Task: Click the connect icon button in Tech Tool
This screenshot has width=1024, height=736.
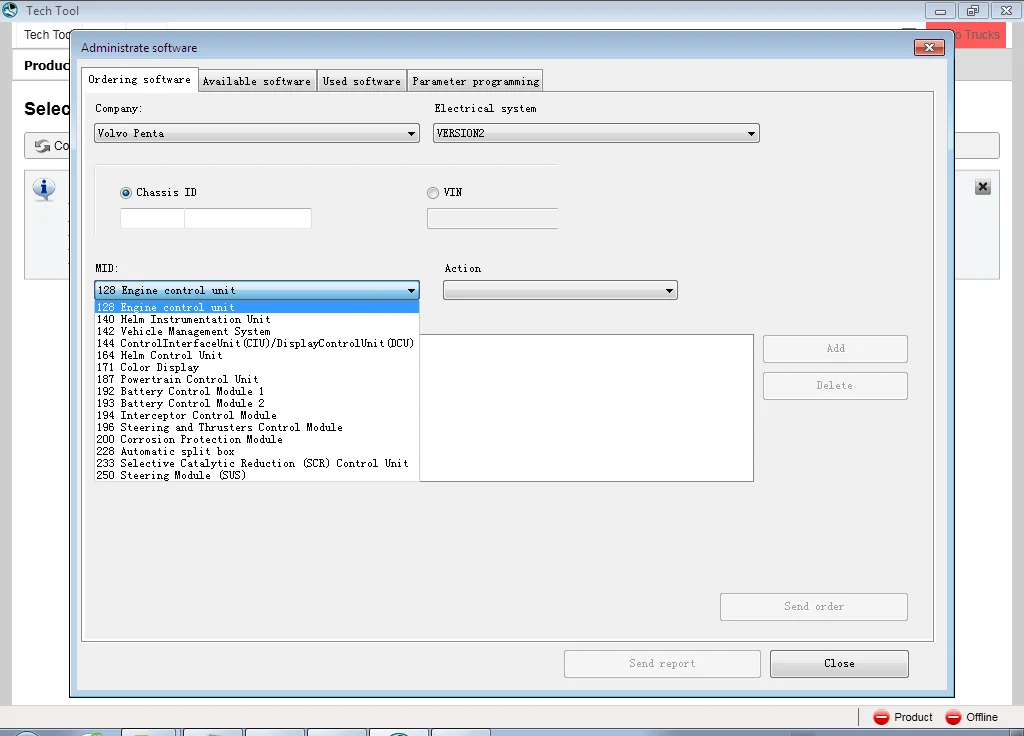Action: [43, 146]
